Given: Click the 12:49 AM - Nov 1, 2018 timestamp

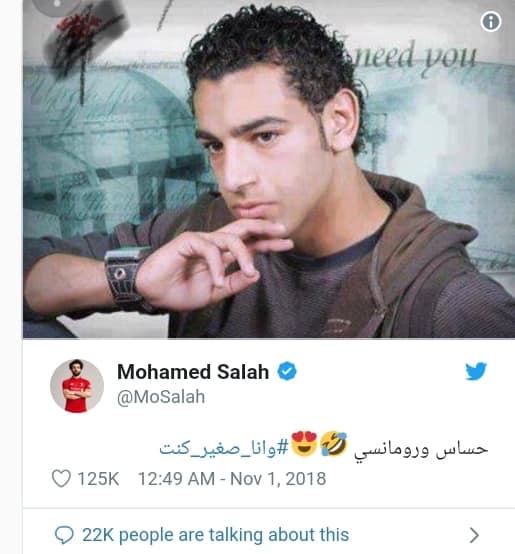Looking at the screenshot, I should [232, 479].
